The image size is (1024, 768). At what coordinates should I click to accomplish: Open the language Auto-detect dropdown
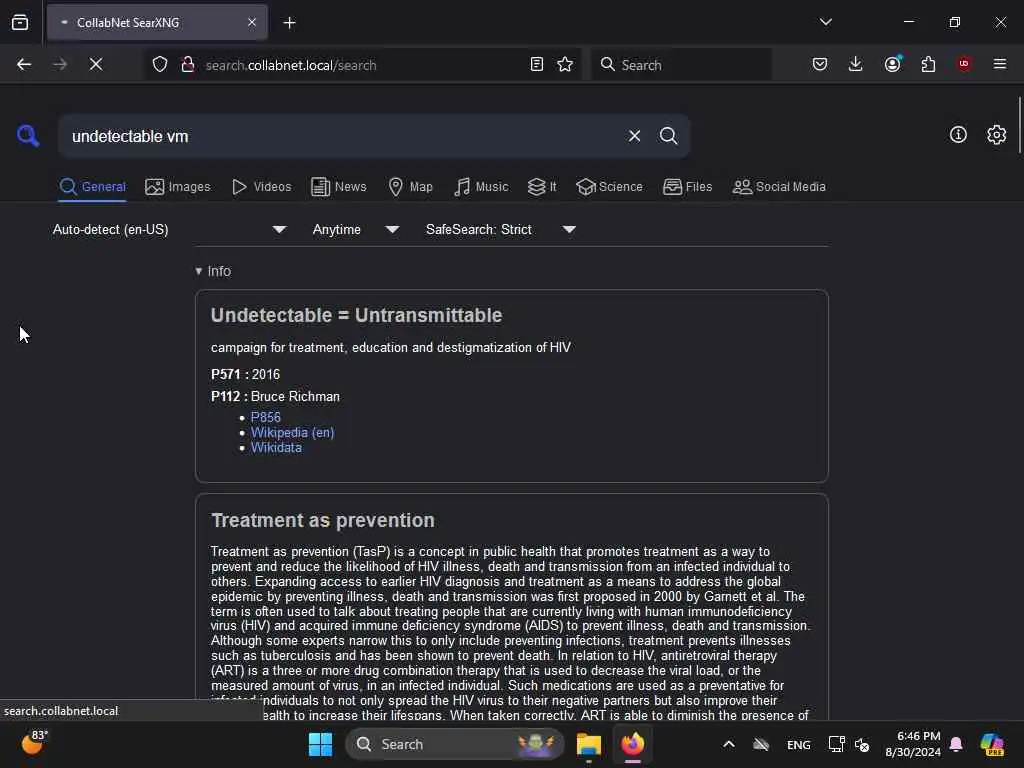[169, 229]
